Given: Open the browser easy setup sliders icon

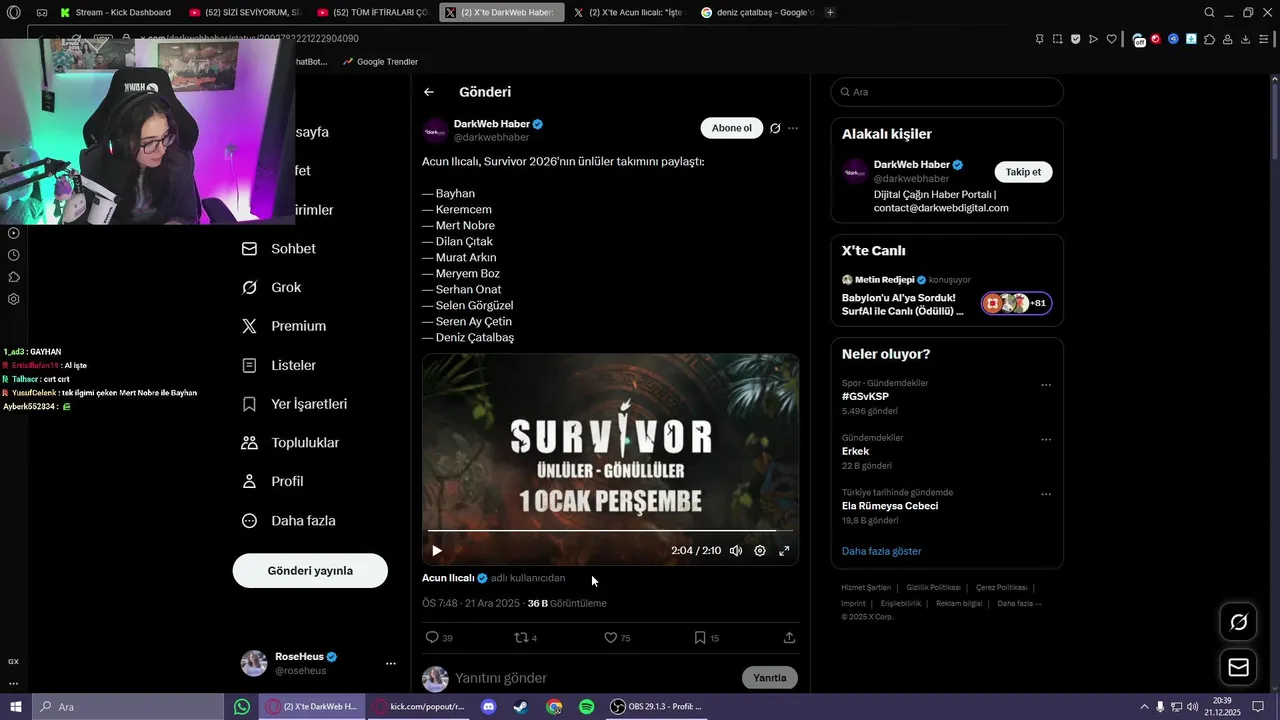Looking at the screenshot, I should click(x=1263, y=39).
